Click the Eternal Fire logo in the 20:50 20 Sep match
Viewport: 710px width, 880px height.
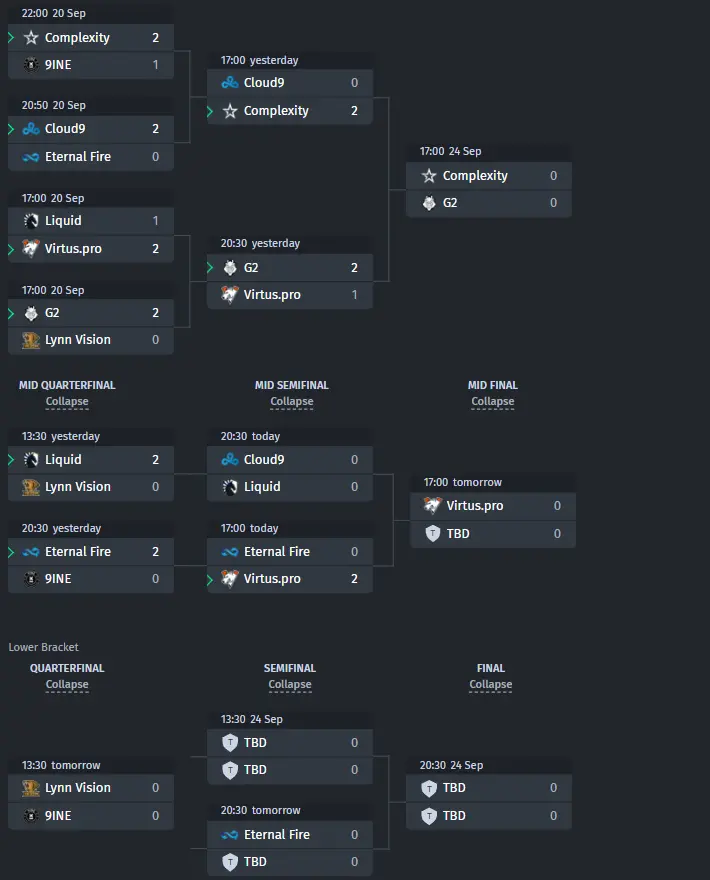click(x=31, y=157)
